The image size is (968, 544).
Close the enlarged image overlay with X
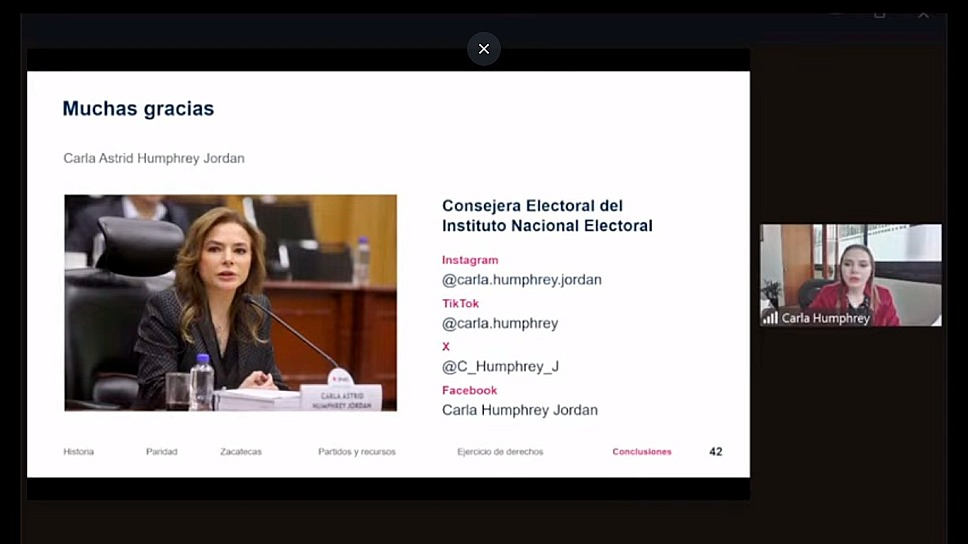coord(483,49)
